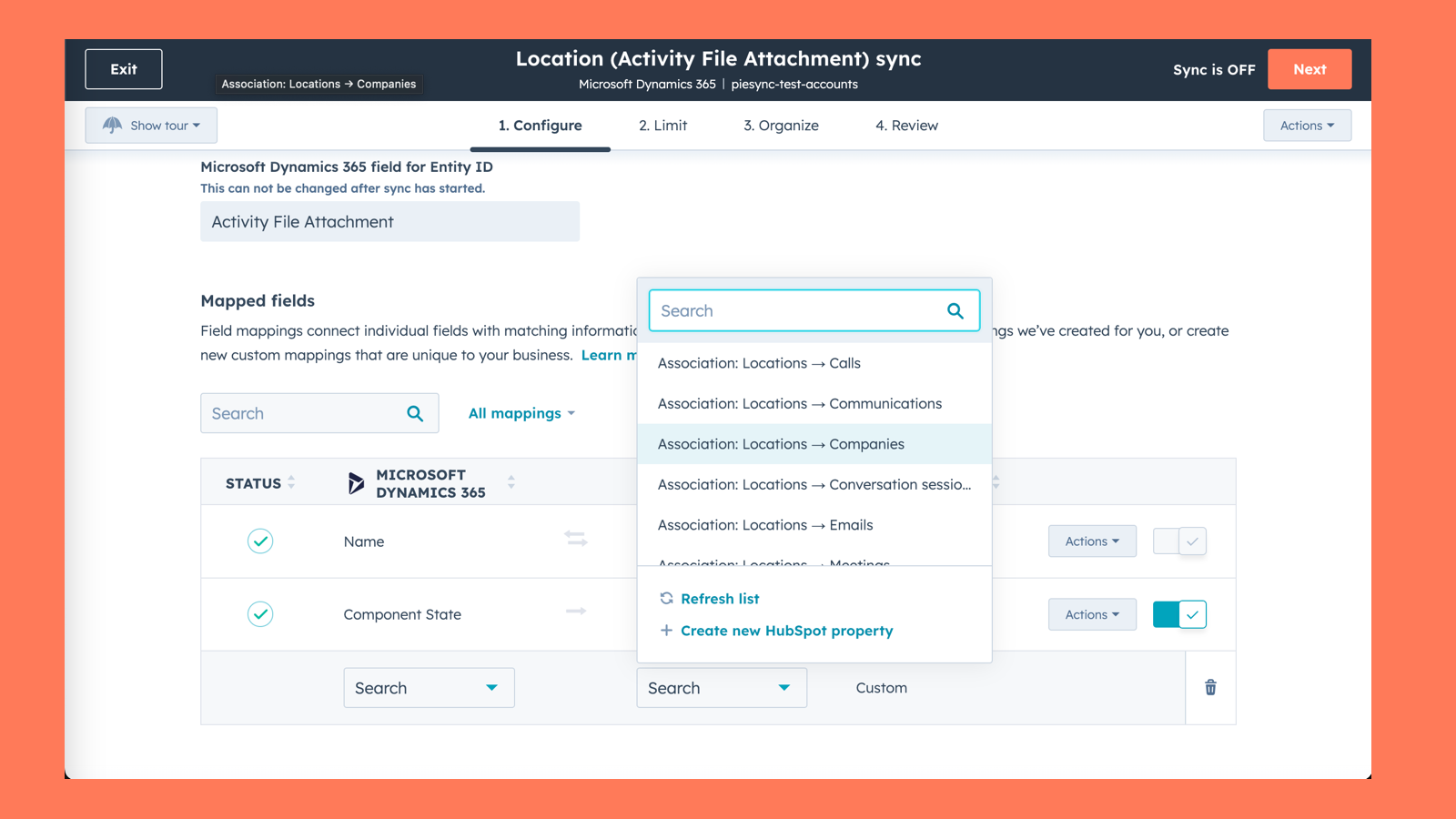
Task: Expand the Show tour dropdown
Action: point(151,126)
